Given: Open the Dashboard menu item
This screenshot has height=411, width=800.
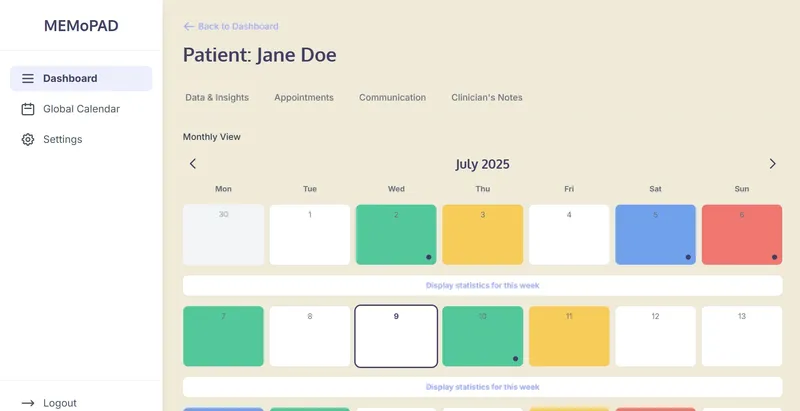Looking at the screenshot, I should [x=81, y=79].
